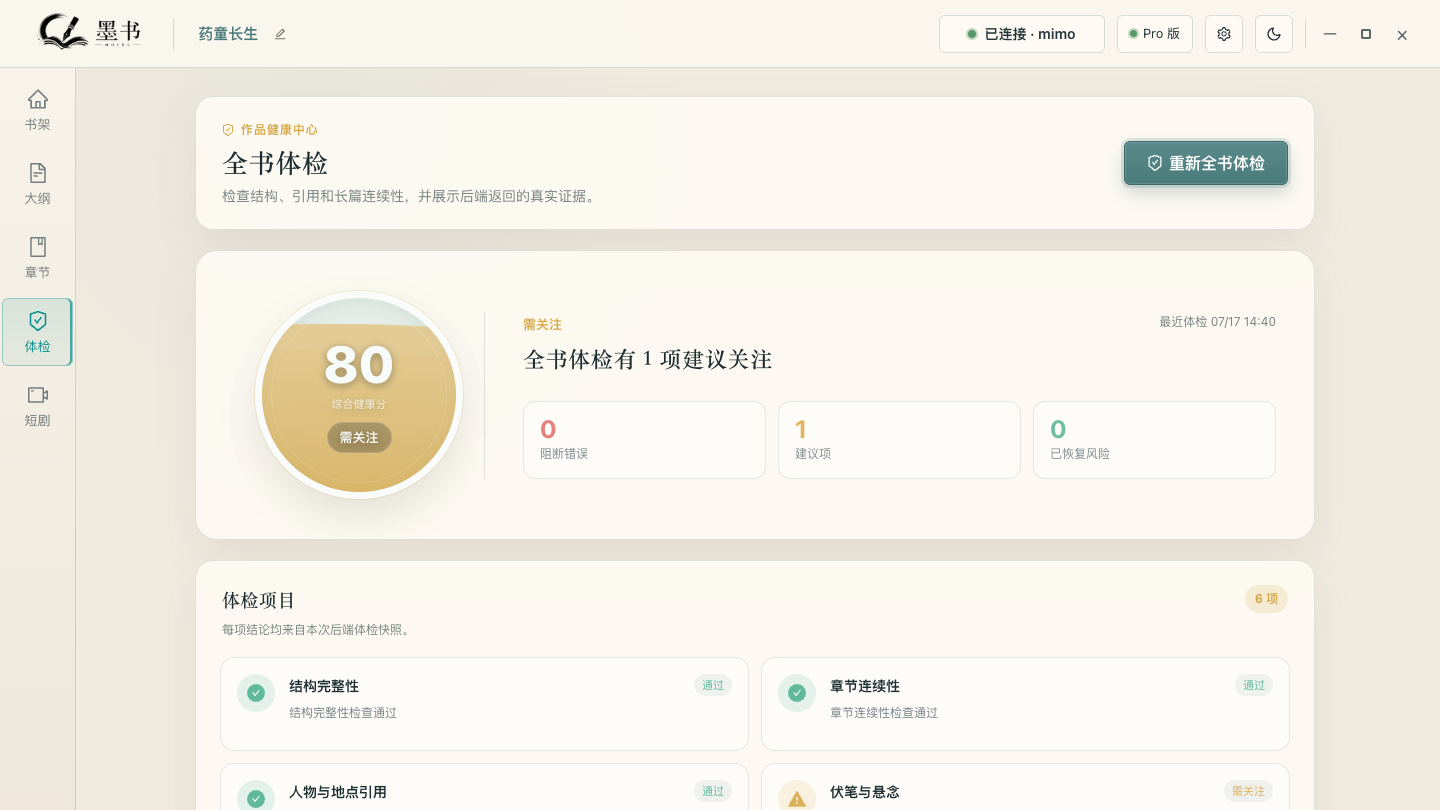Click the 已连接 · mimo connection status

pyautogui.click(x=1021, y=34)
